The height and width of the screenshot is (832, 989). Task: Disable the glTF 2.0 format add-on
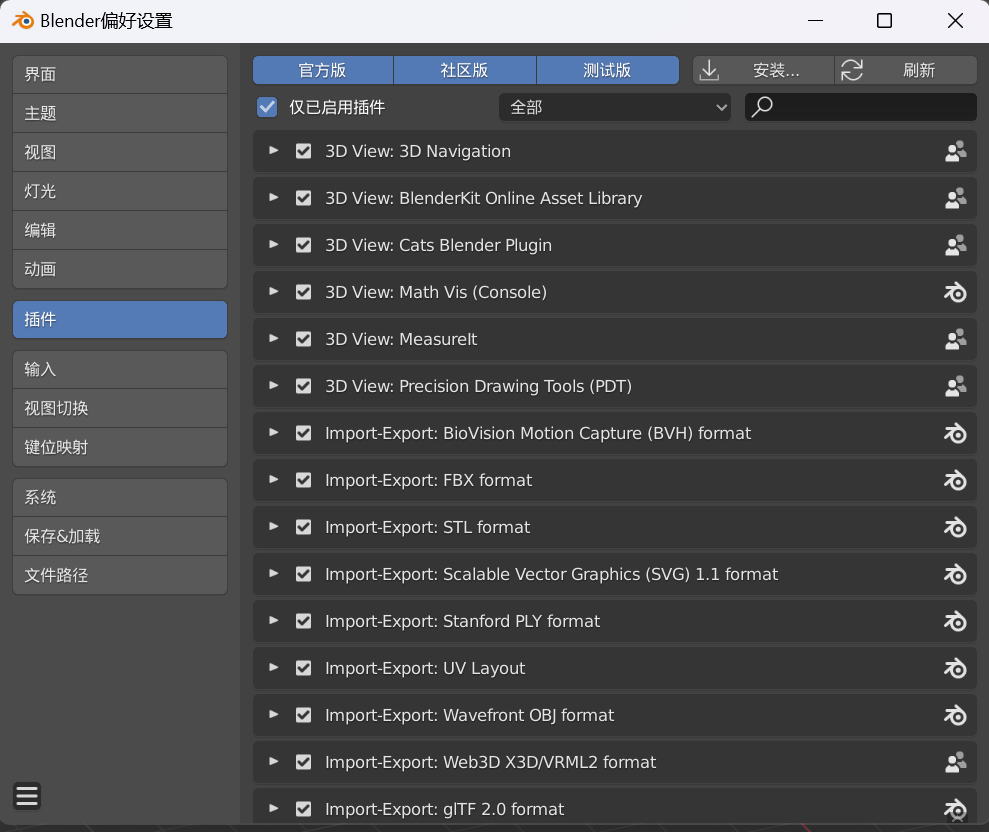(x=303, y=809)
